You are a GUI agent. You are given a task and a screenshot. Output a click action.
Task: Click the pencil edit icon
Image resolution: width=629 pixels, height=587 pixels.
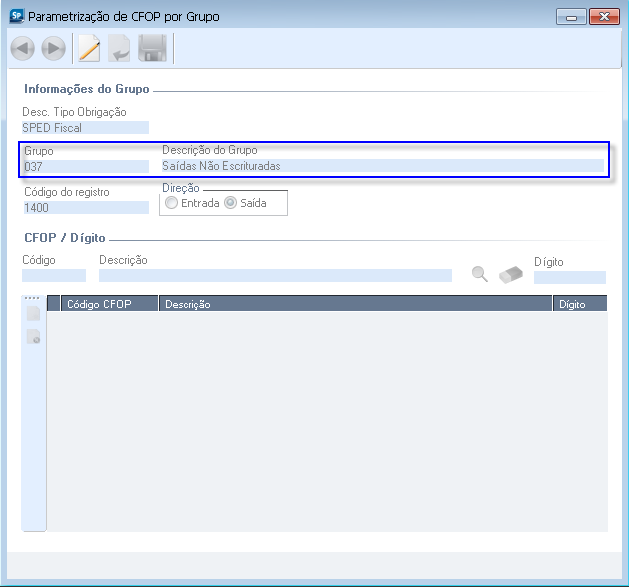click(x=89, y=49)
